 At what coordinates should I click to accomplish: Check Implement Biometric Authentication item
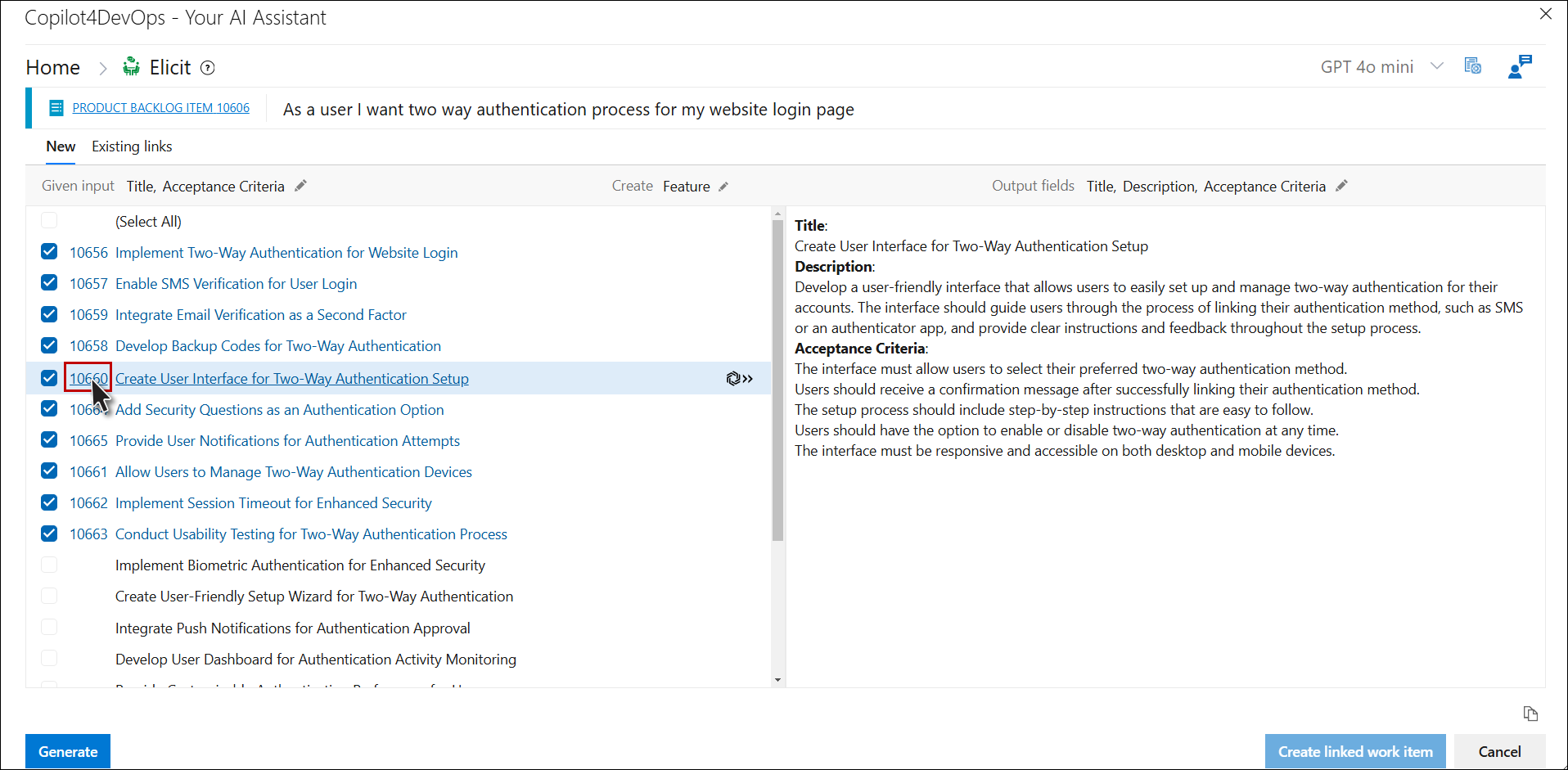tap(49, 565)
